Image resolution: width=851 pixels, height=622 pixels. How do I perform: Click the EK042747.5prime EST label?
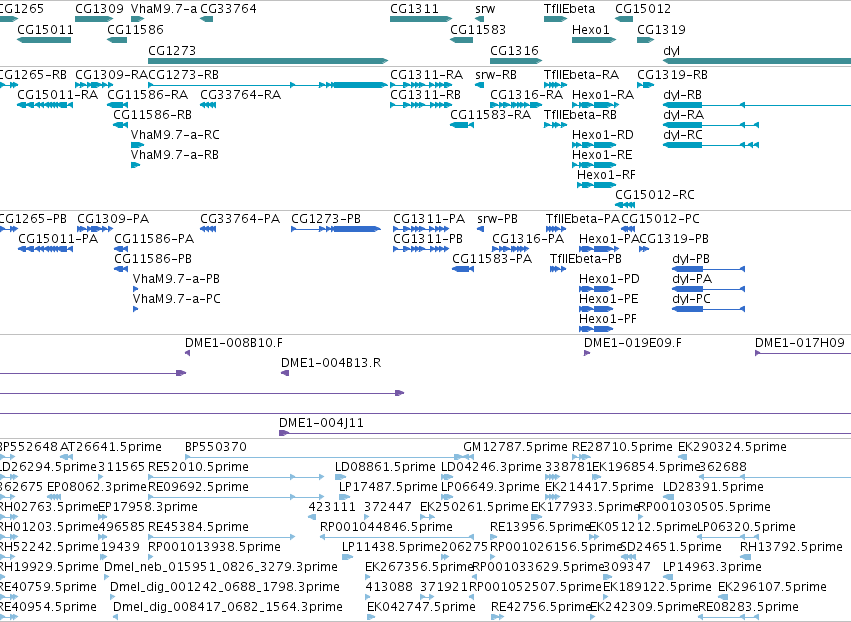pyautogui.click(x=421, y=606)
